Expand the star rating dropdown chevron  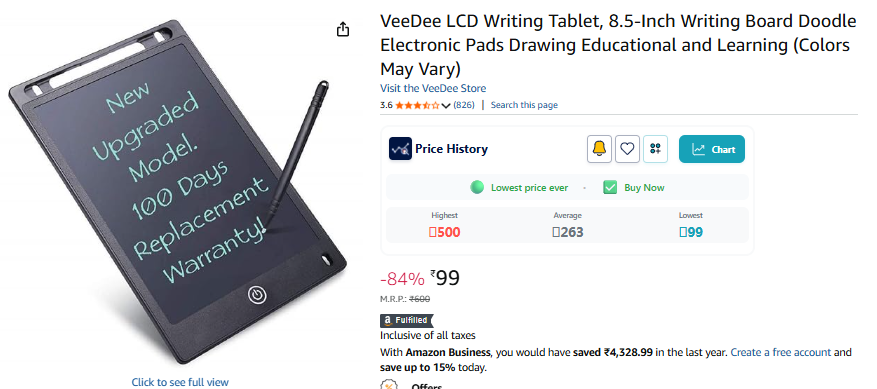coord(446,105)
